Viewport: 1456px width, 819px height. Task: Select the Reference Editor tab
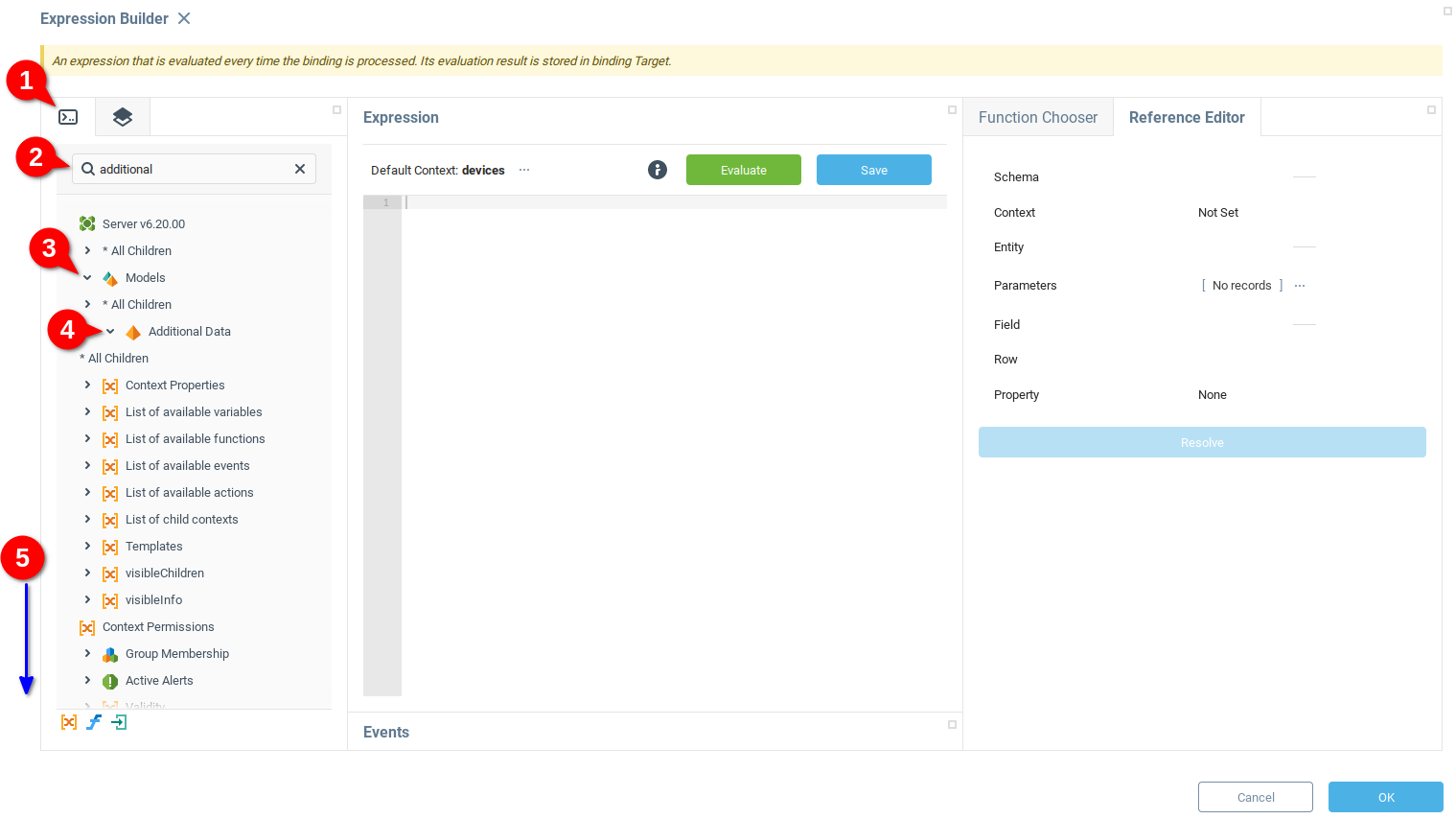click(x=1187, y=117)
